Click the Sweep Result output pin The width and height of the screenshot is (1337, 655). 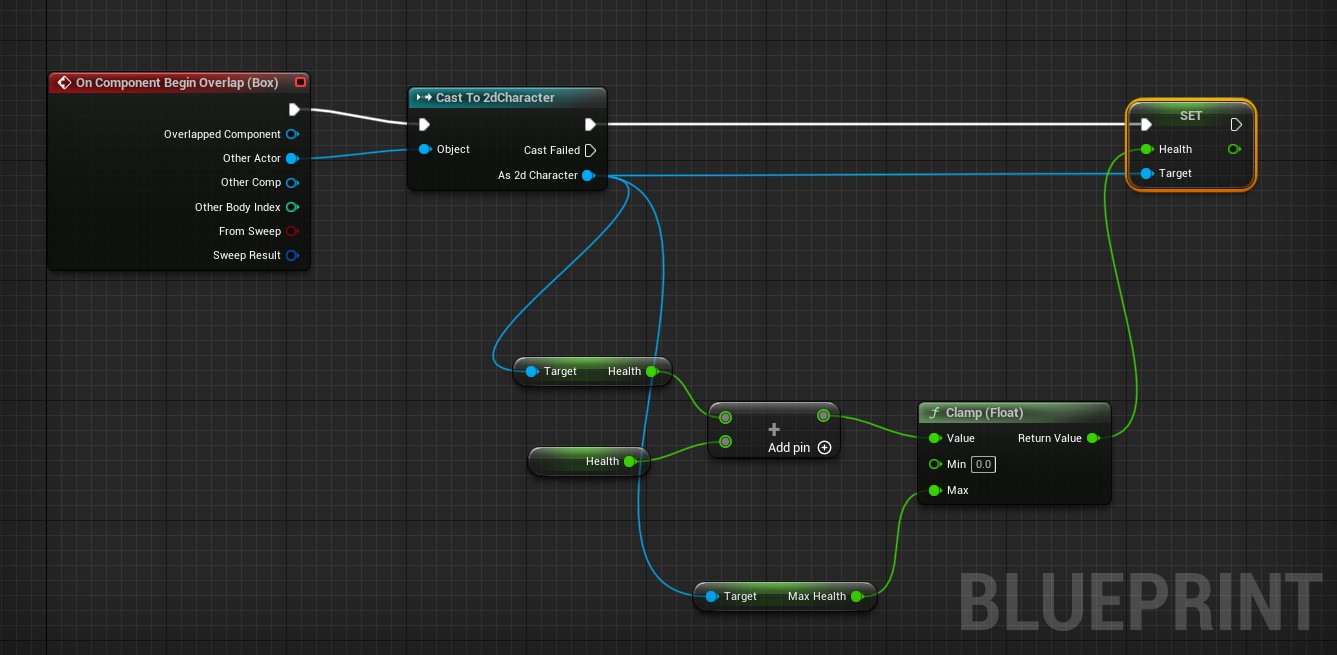(292, 255)
